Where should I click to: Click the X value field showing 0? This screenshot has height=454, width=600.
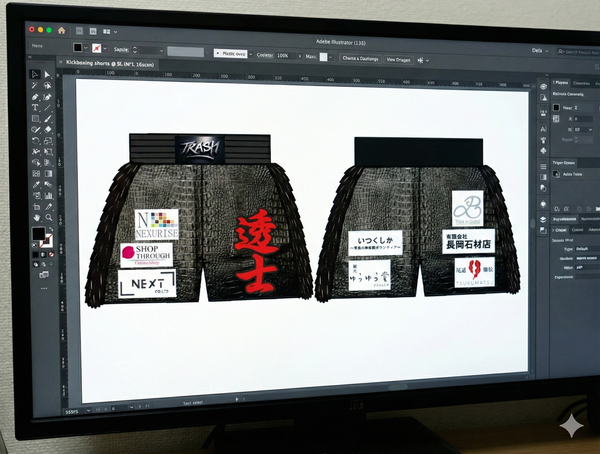point(582,119)
